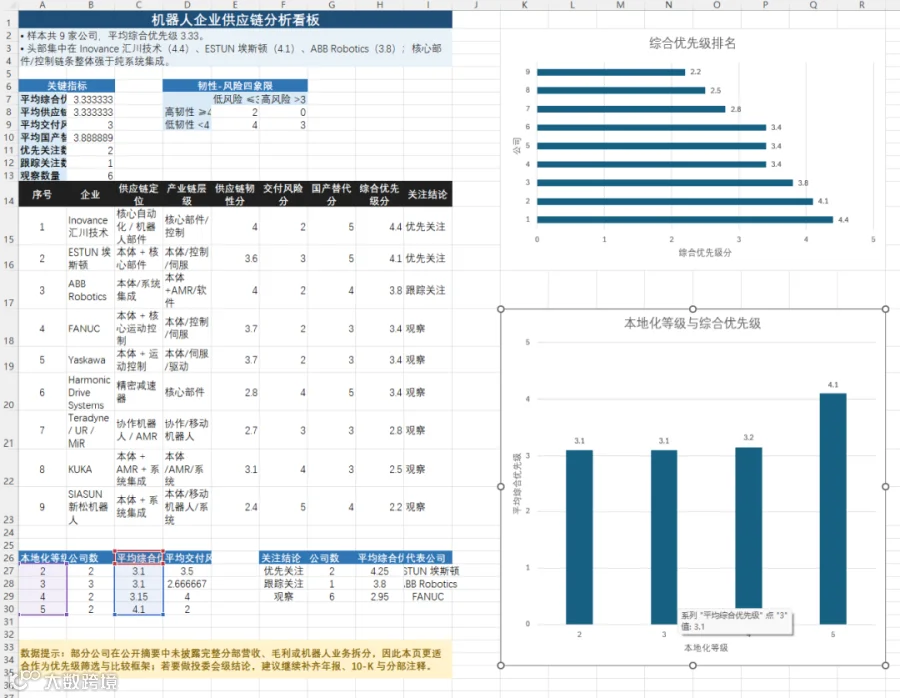The width and height of the screenshot is (900, 698).
Task: Click the 韧性-风险四象限 header cell
Action: pyautogui.click(x=235, y=86)
